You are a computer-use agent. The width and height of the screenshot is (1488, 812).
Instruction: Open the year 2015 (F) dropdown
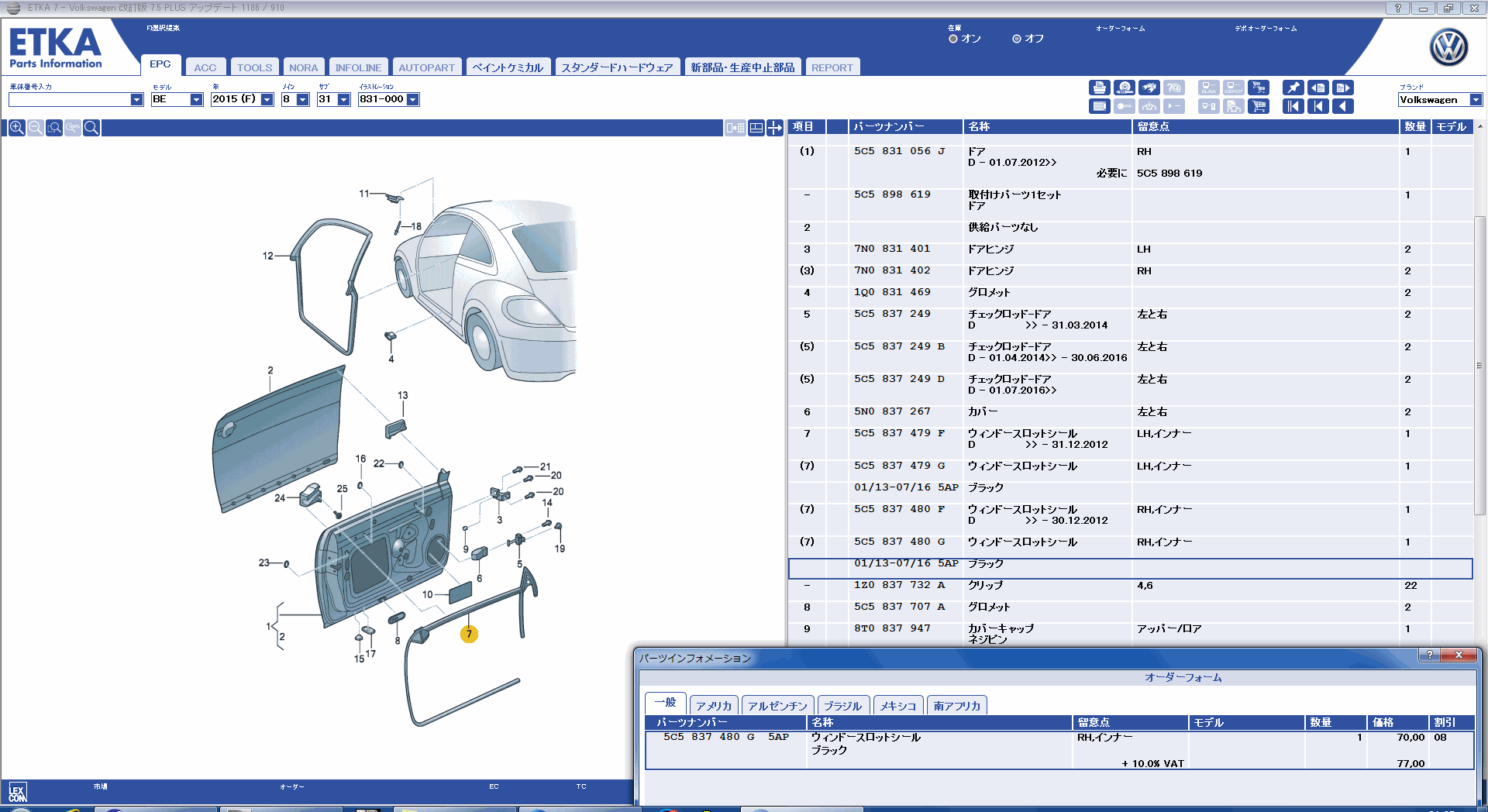(x=267, y=100)
